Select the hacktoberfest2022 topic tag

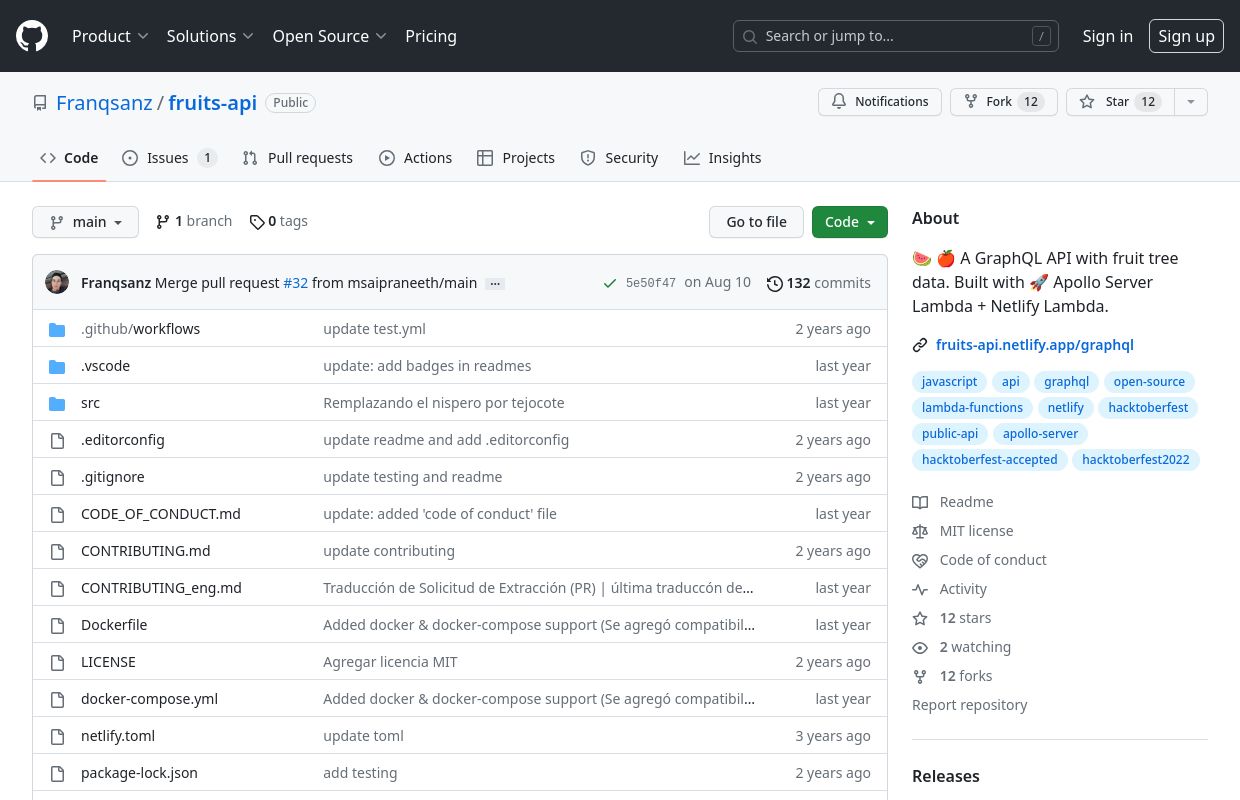coord(1136,460)
